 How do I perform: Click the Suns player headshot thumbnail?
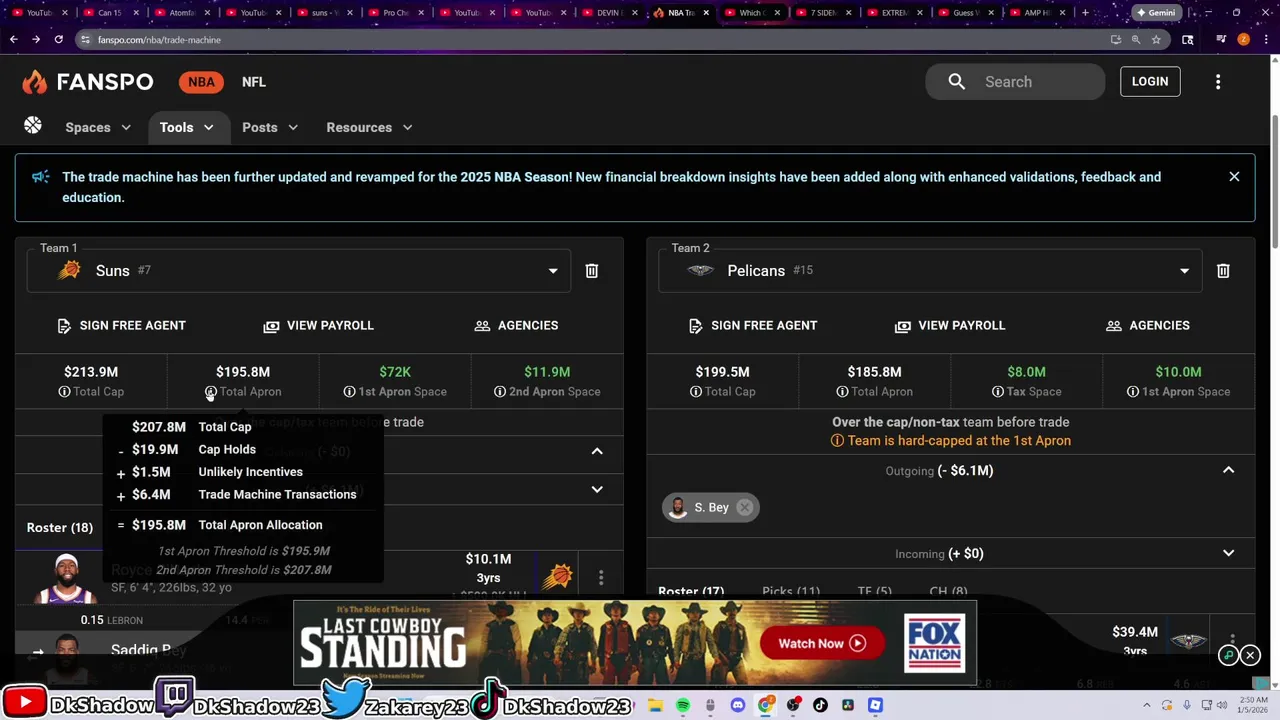coord(67,578)
